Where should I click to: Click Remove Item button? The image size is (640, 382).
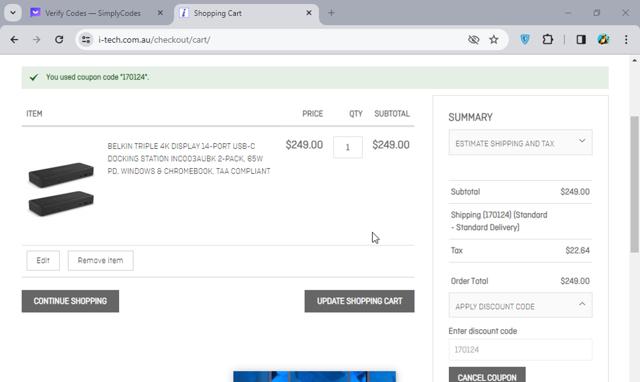(x=100, y=260)
